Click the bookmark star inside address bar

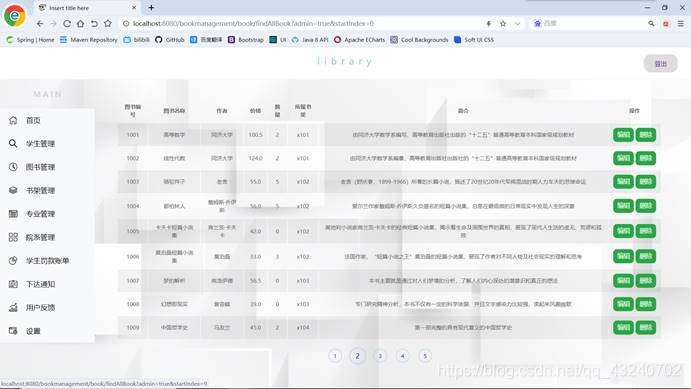pos(503,23)
